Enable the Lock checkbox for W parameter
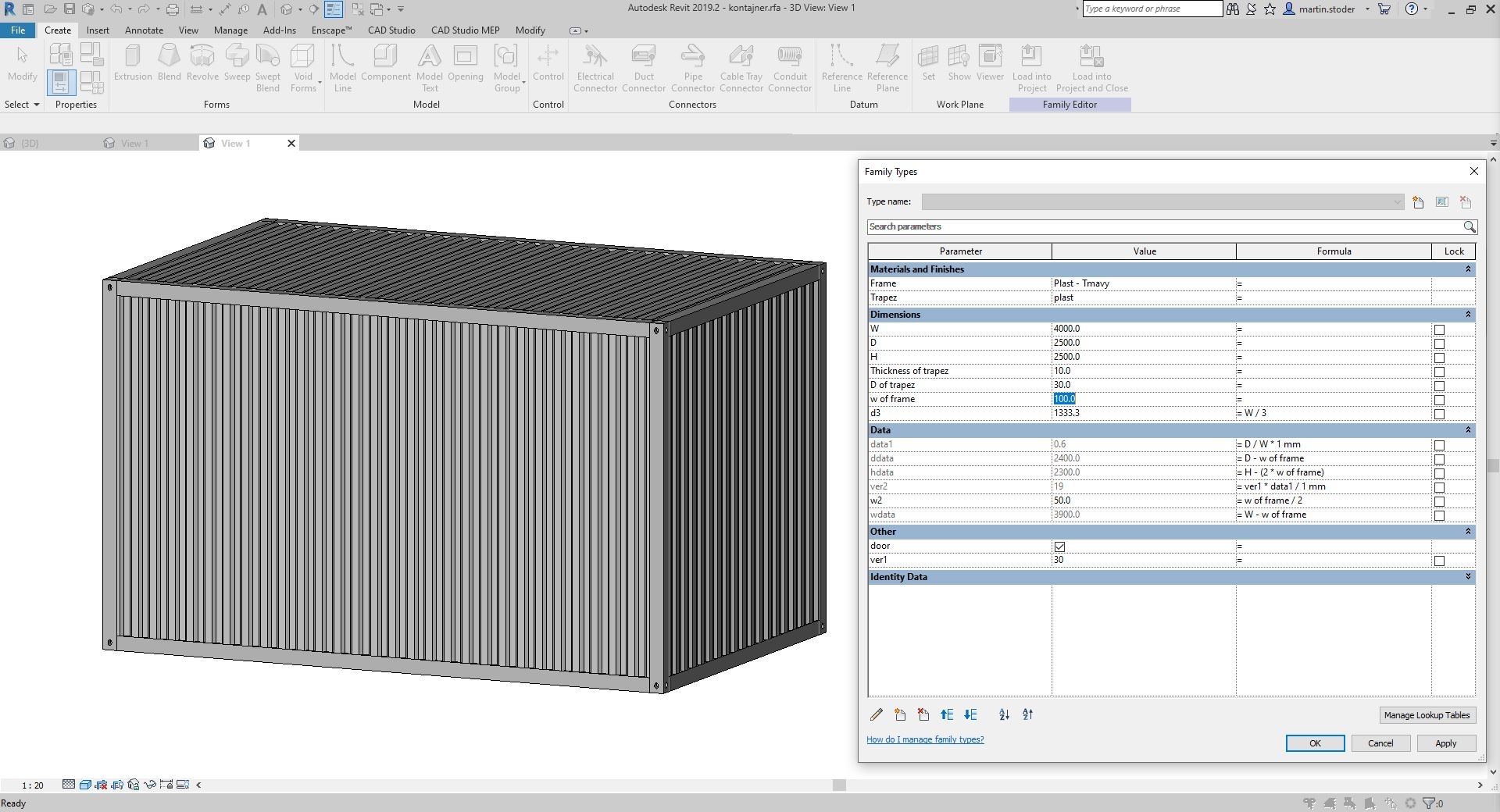 click(x=1438, y=329)
